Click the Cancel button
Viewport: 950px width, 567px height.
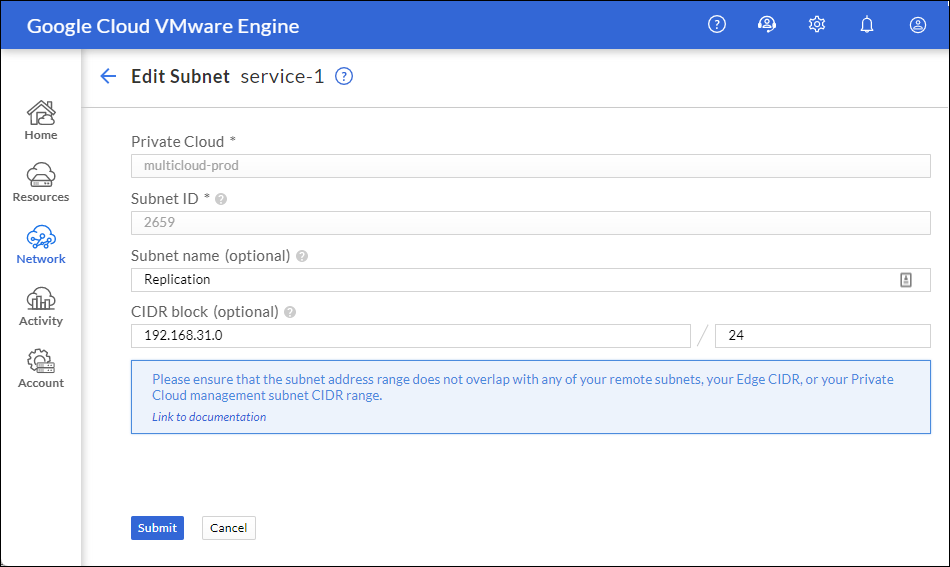click(228, 528)
